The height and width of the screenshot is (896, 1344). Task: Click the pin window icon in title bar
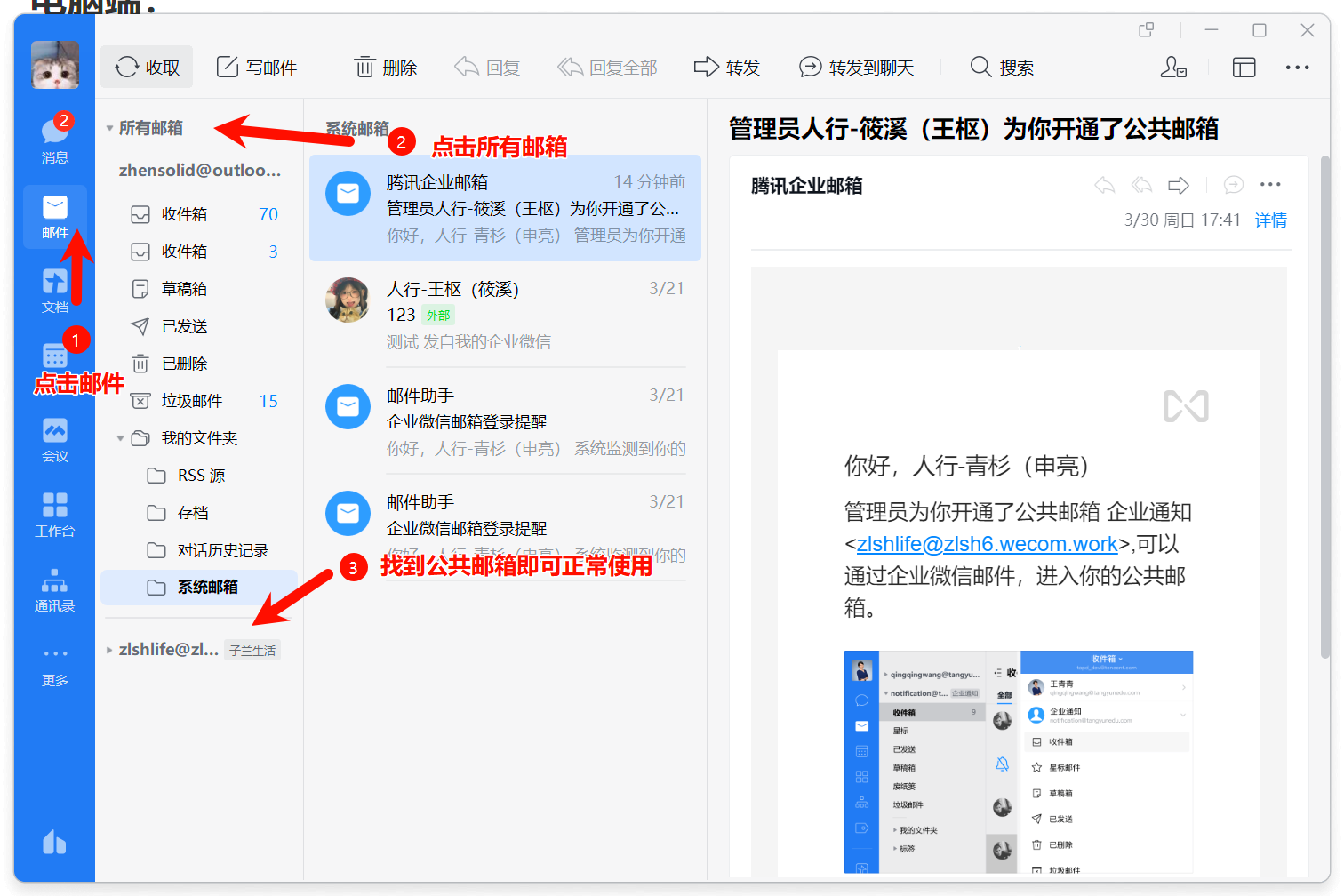pos(1147,30)
